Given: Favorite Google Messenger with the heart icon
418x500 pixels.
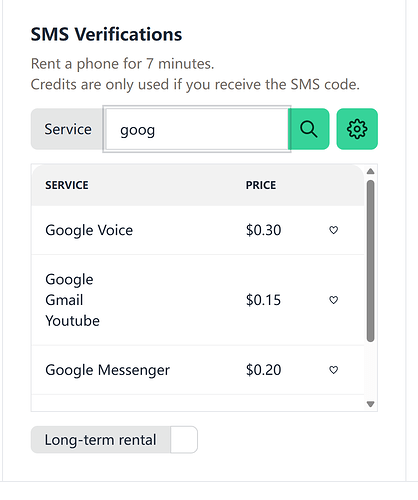Looking at the screenshot, I should (334, 370).
